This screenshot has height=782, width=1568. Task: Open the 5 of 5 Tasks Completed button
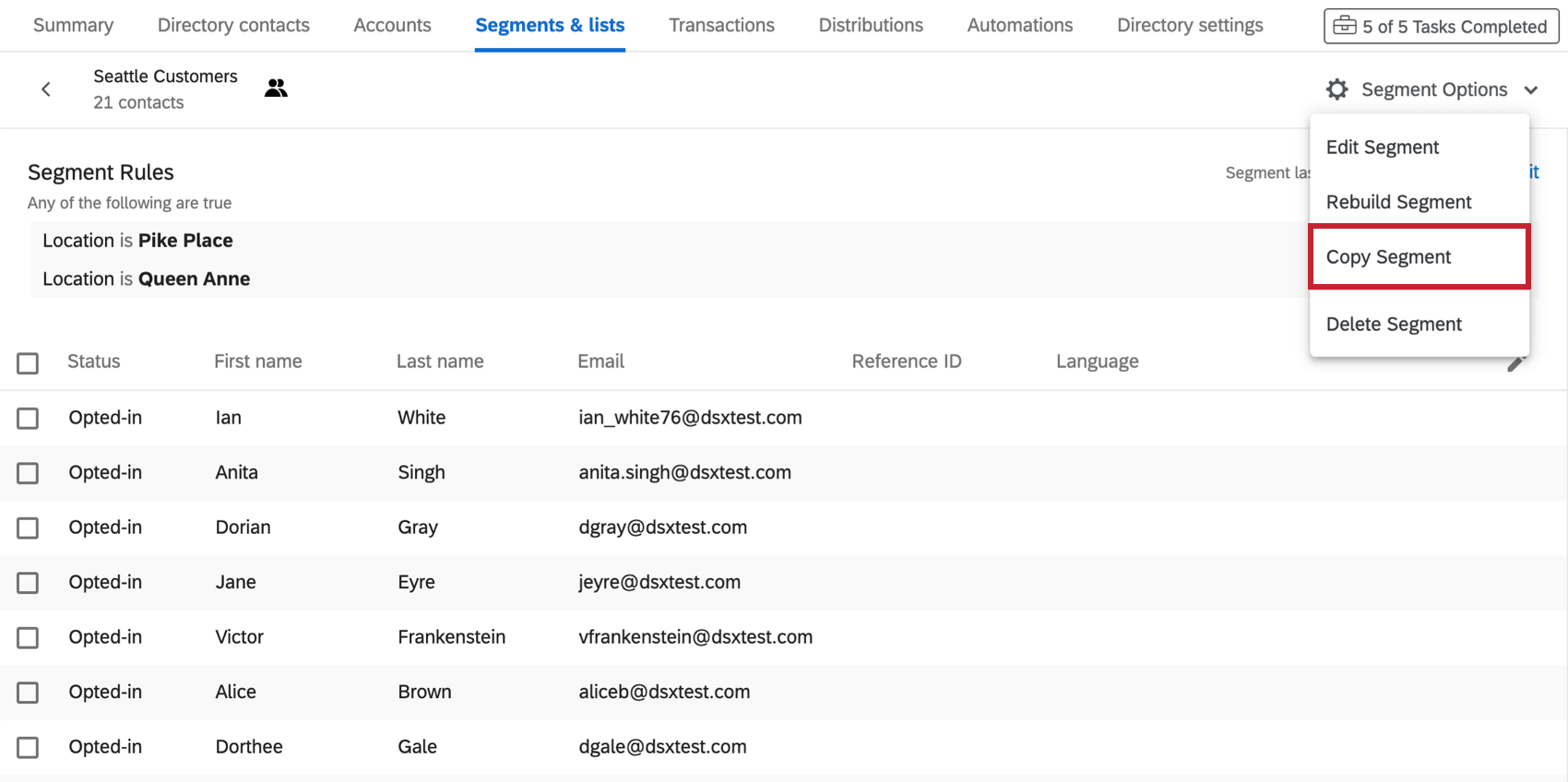point(1441,27)
